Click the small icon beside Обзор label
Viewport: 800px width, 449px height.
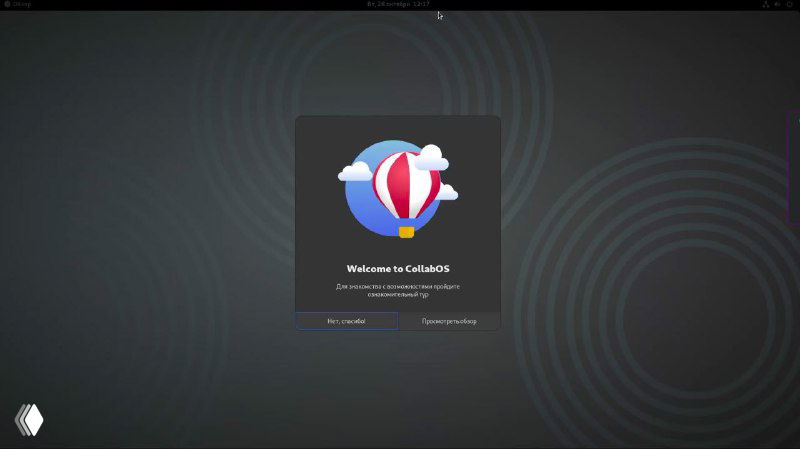[x=6, y=5]
